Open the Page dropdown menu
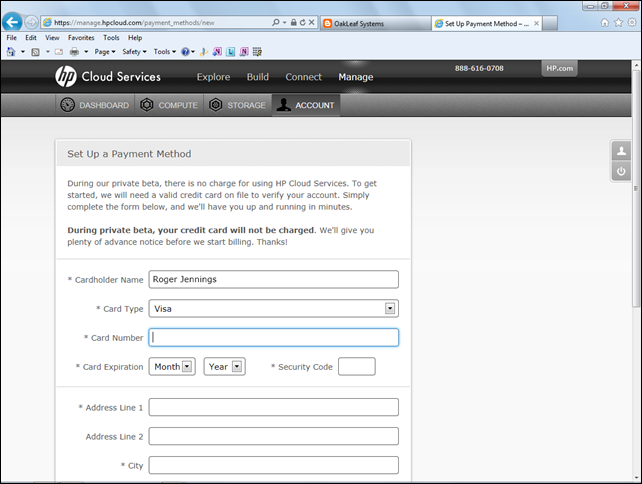Viewport: 642px width, 484px height. point(105,52)
